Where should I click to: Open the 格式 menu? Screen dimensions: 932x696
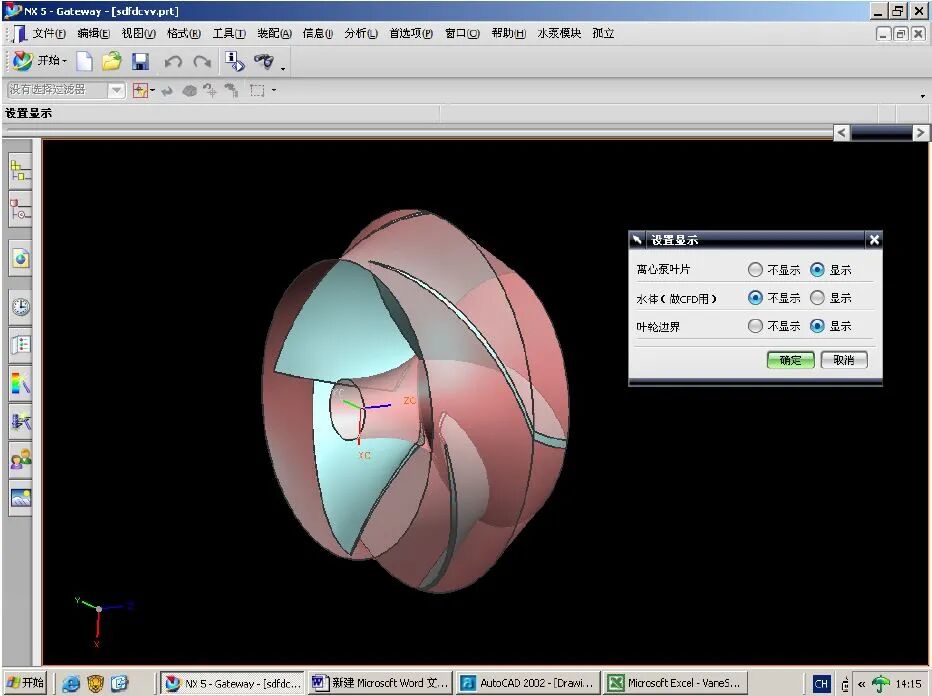[184, 33]
